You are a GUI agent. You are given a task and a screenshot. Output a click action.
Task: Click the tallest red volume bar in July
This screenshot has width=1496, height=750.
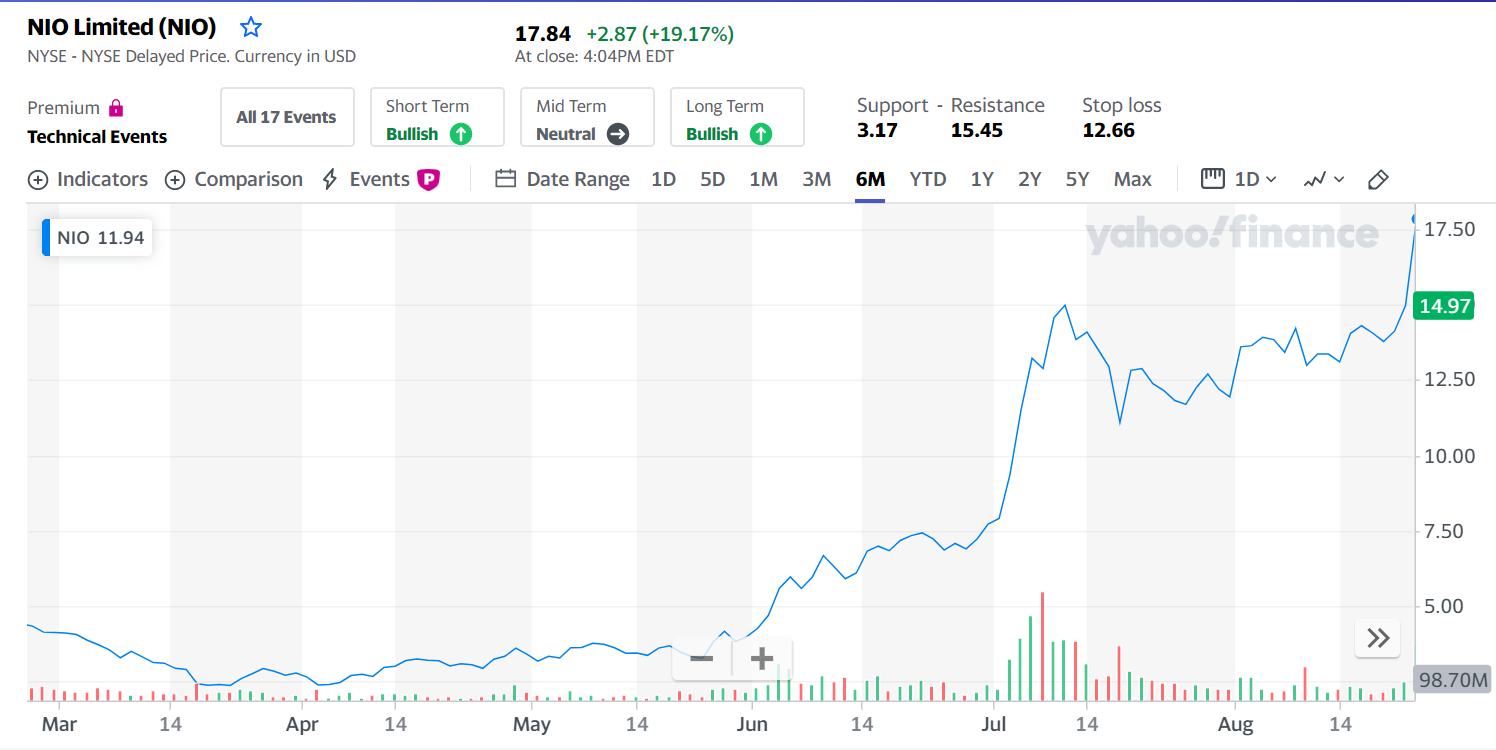[1042, 647]
